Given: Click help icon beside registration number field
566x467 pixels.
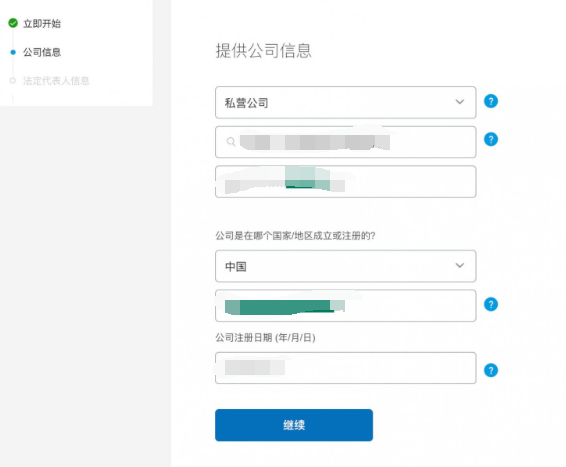Looking at the screenshot, I should [491, 304].
